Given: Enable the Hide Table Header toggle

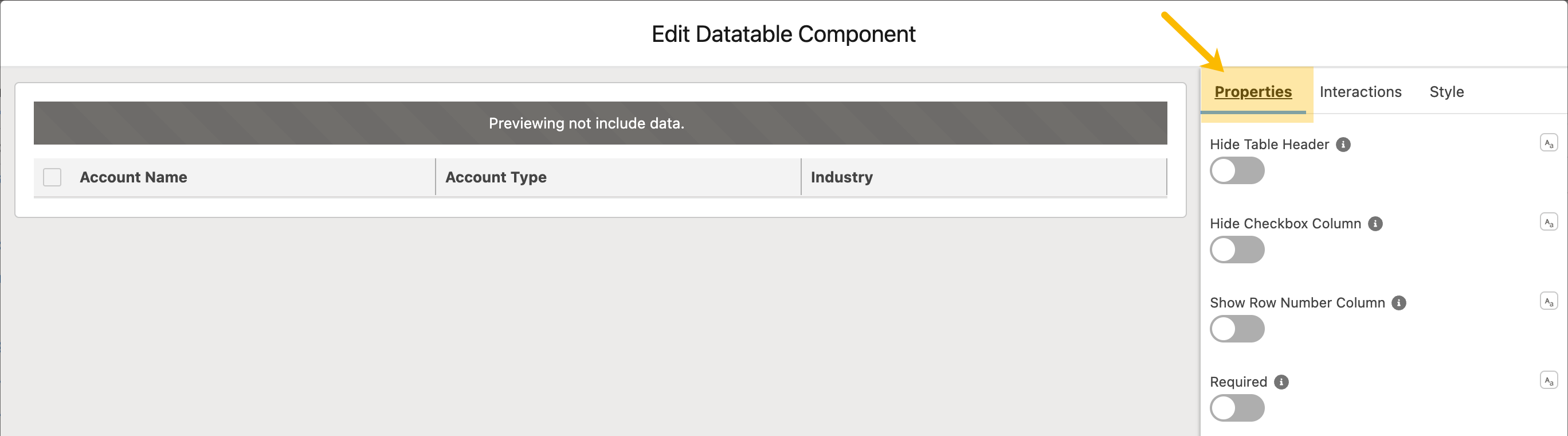Looking at the screenshot, I should coord(1237,170).
